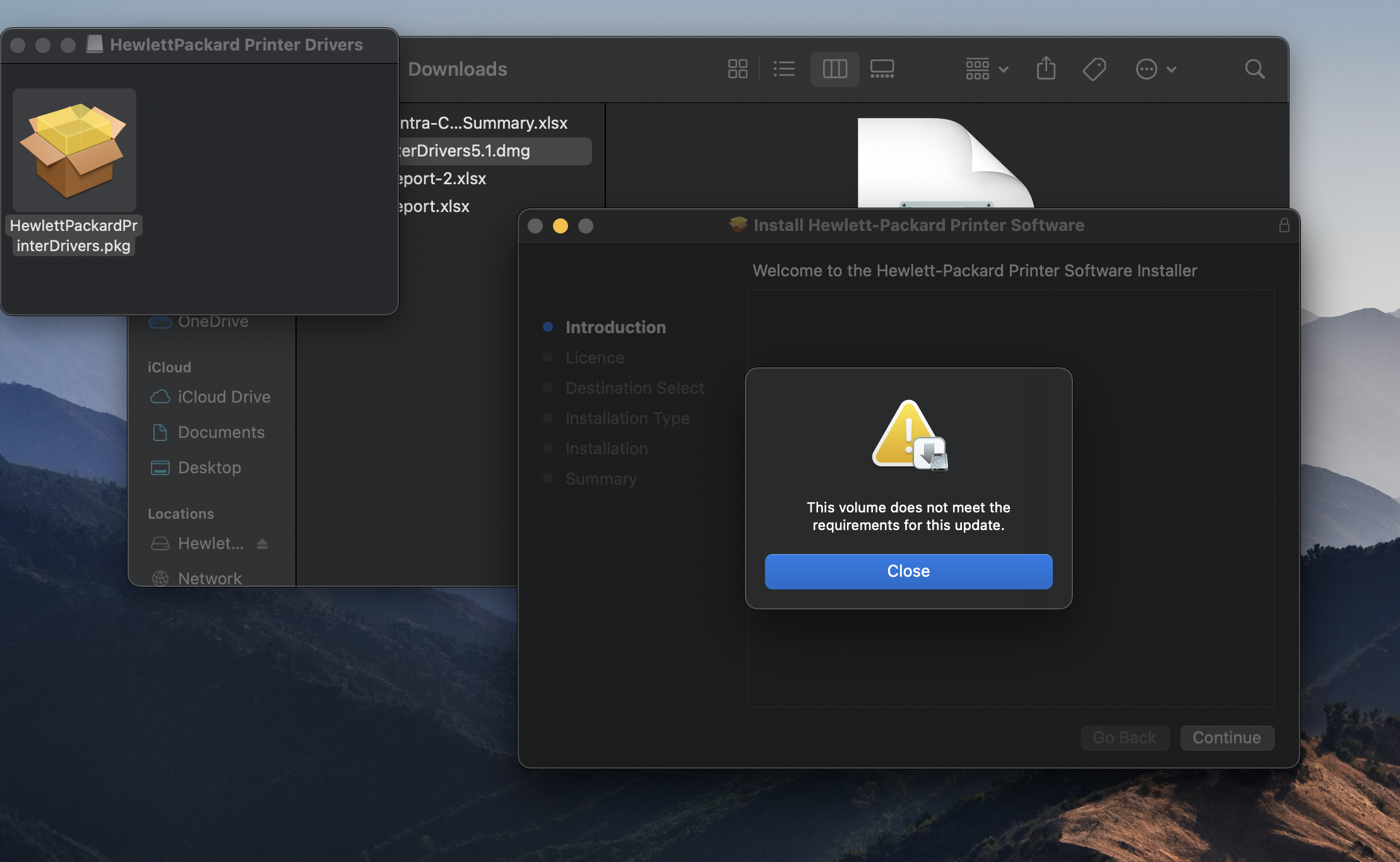Click the Finder search magnifier icon

pos(1254,69)
